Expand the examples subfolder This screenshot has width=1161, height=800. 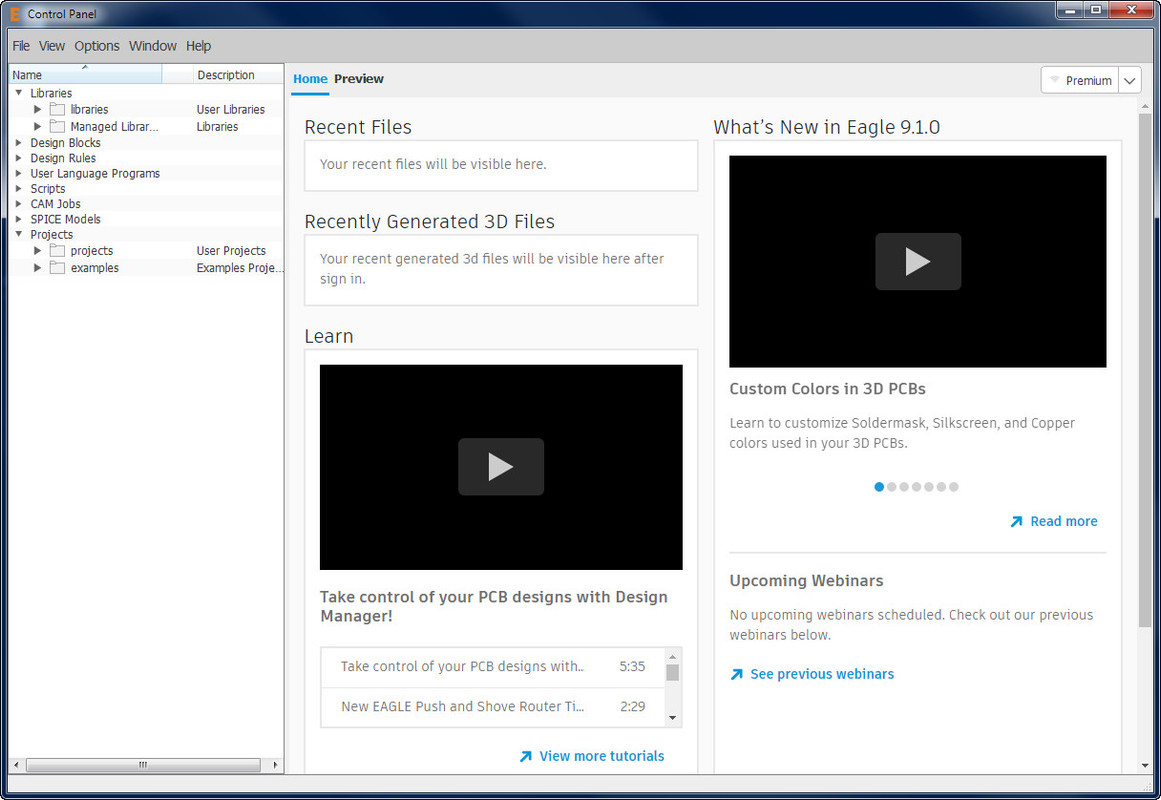(x=37, y=268)
